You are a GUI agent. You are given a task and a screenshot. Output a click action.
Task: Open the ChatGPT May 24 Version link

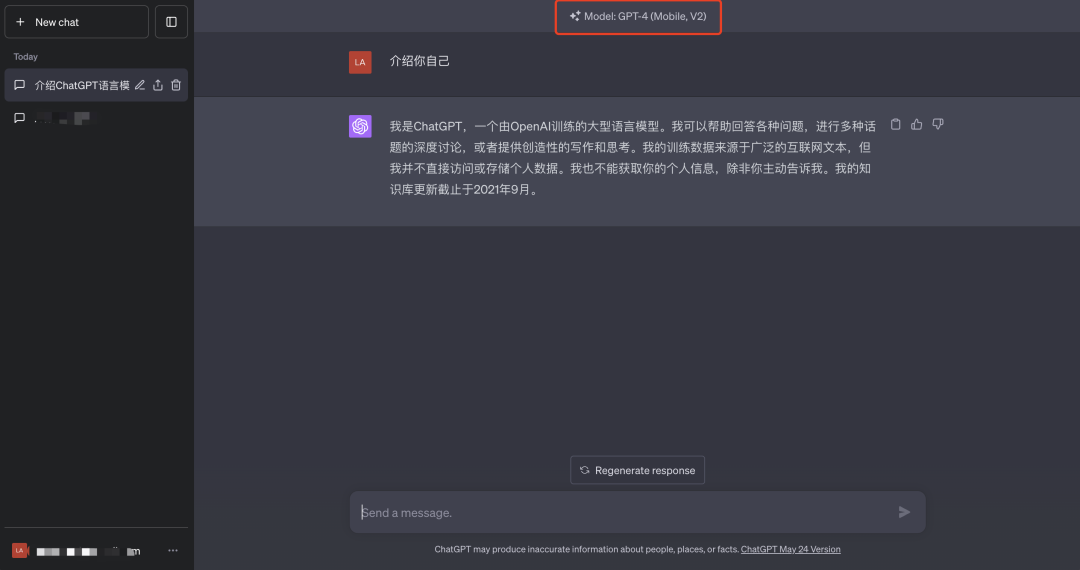[x=791, y=549]
